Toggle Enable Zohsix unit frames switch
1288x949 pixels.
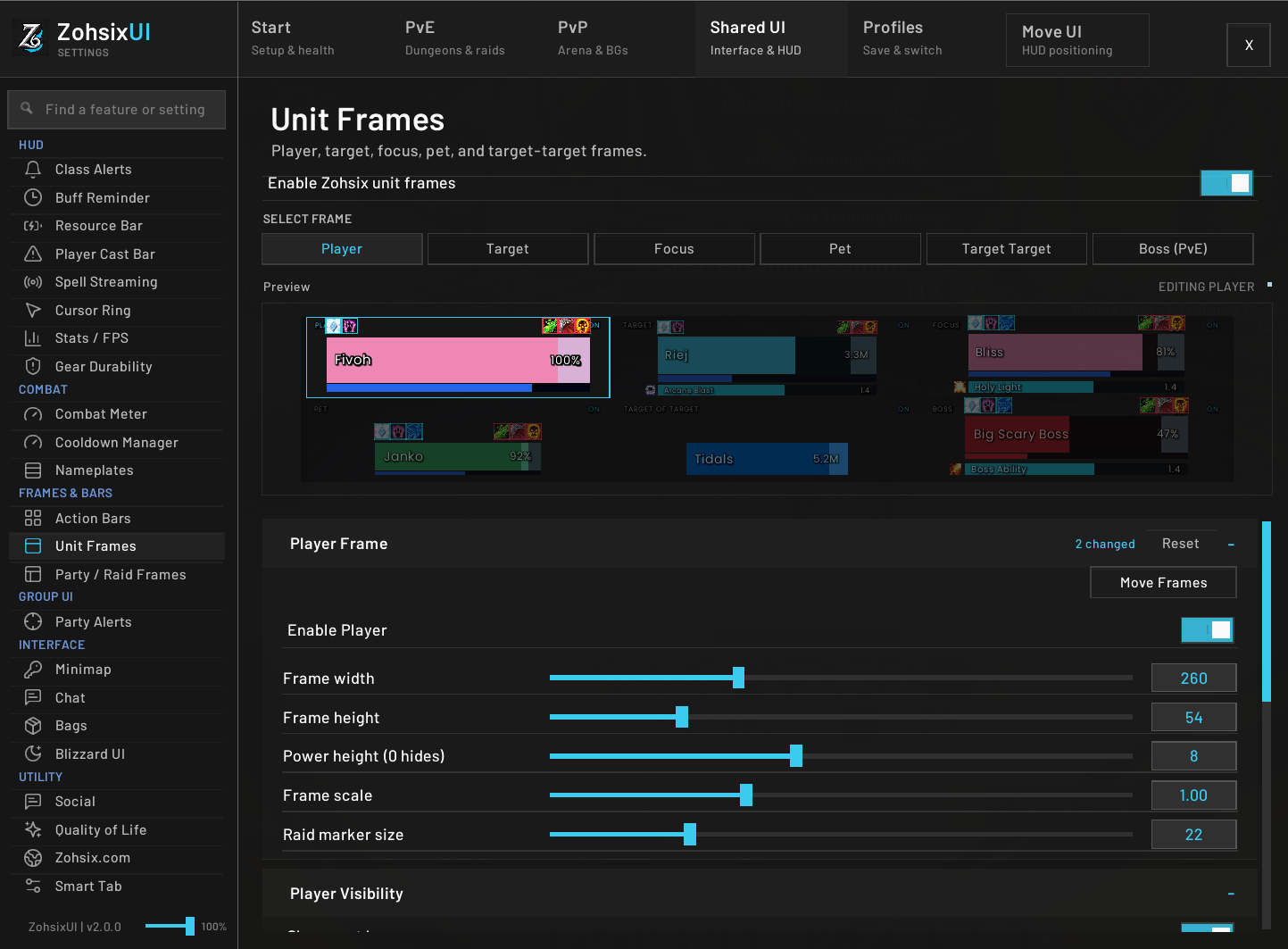point(1226,183)
